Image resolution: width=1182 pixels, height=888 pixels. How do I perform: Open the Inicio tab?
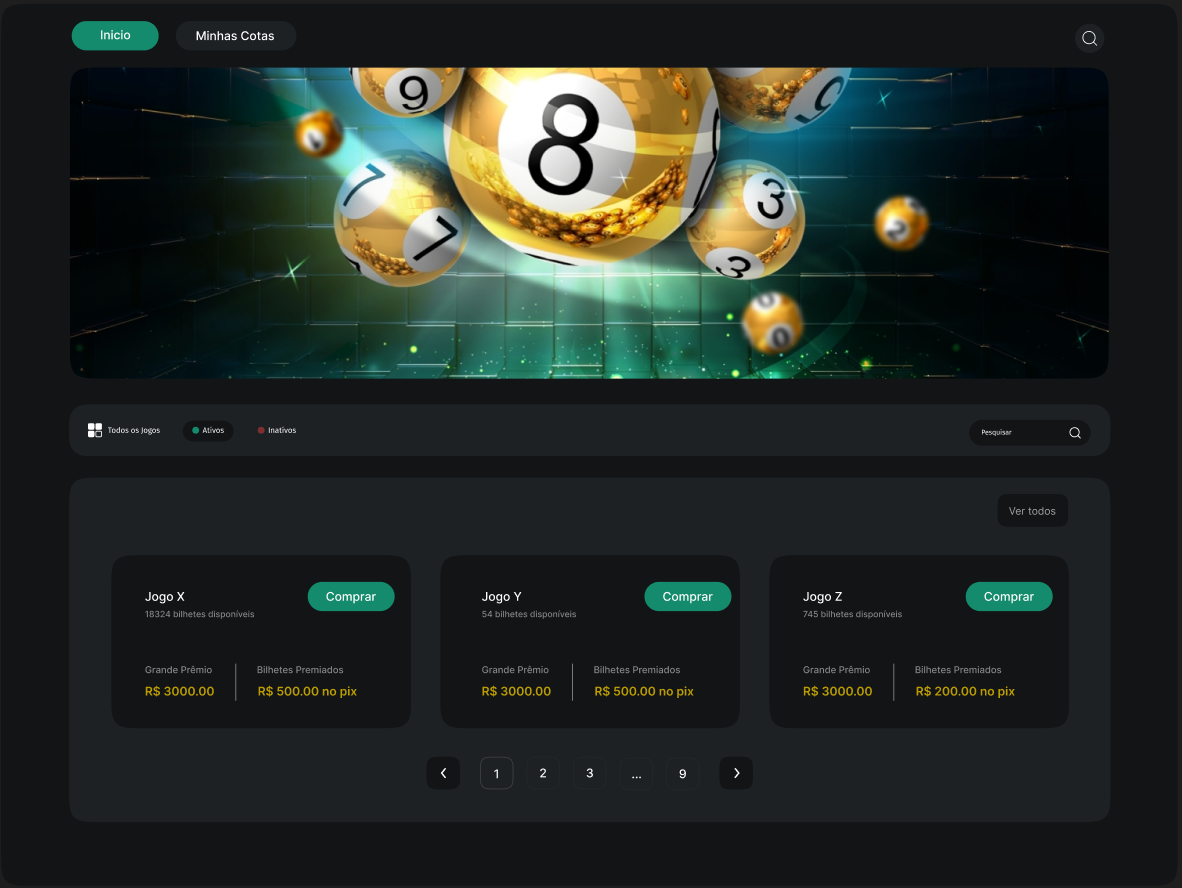(x=115, y=35)
